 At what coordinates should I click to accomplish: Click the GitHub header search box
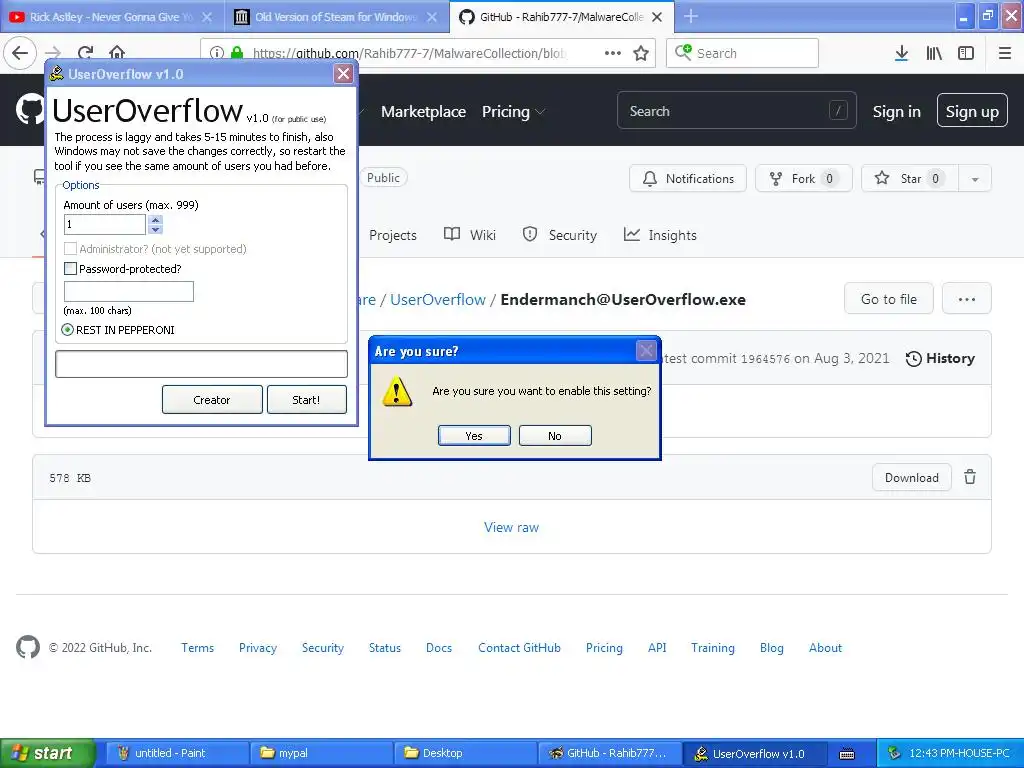[736, 111]
